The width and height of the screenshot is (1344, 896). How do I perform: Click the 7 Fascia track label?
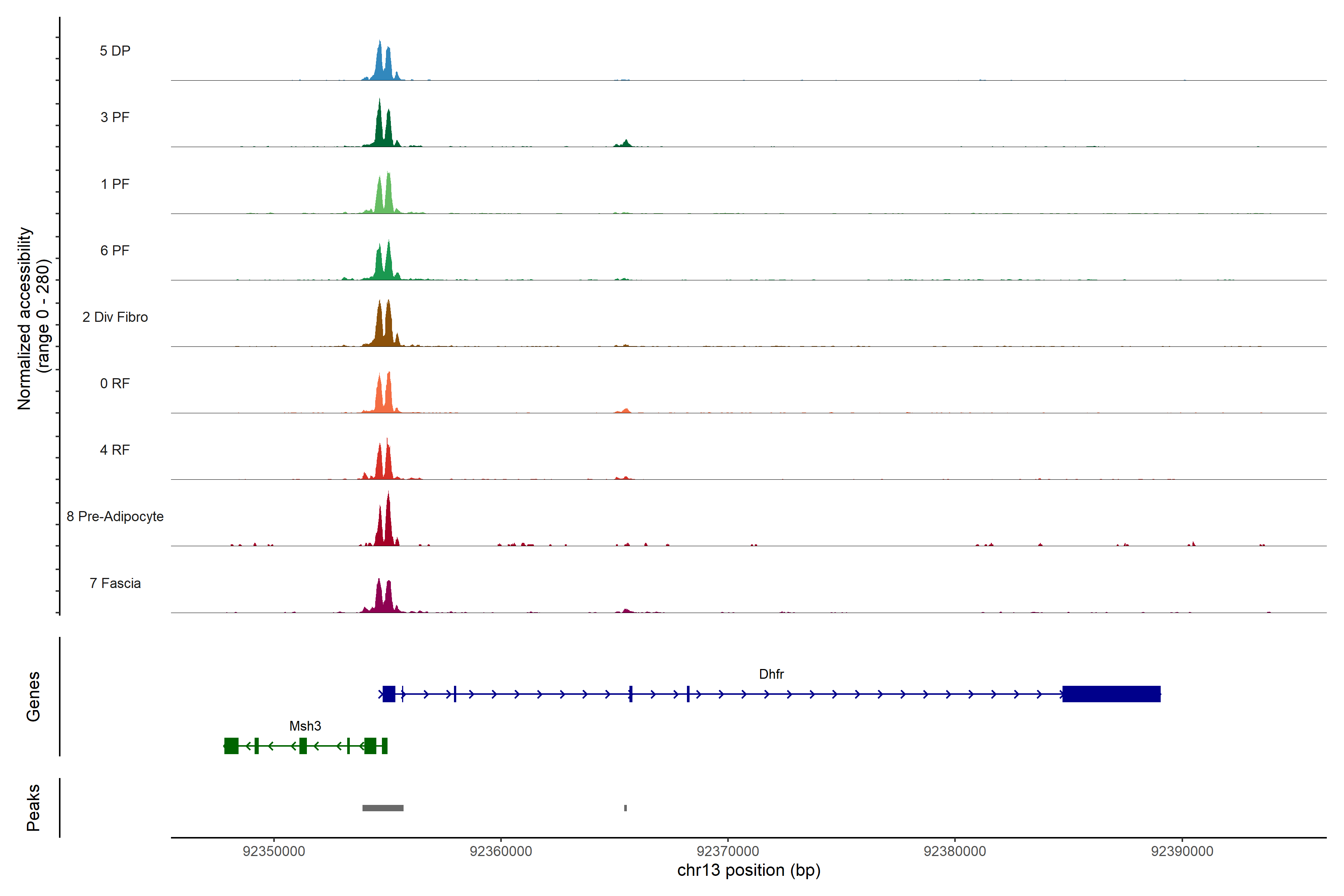click(115, 583)
